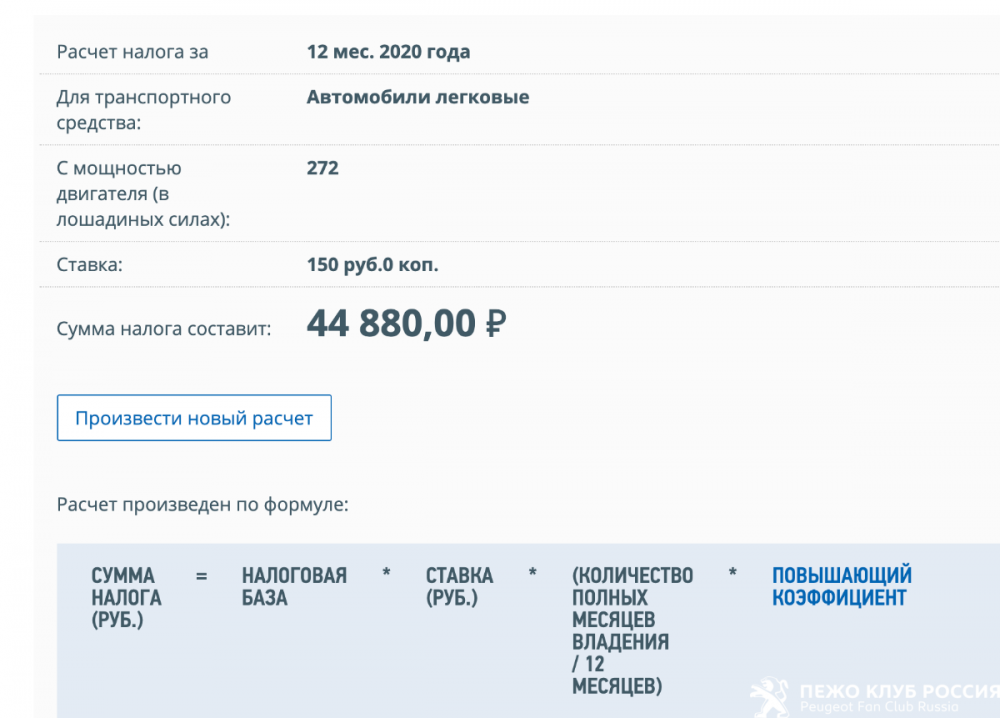
Task: Click the Ставка label
Action: pyautogui.click(x=89, y=265)
